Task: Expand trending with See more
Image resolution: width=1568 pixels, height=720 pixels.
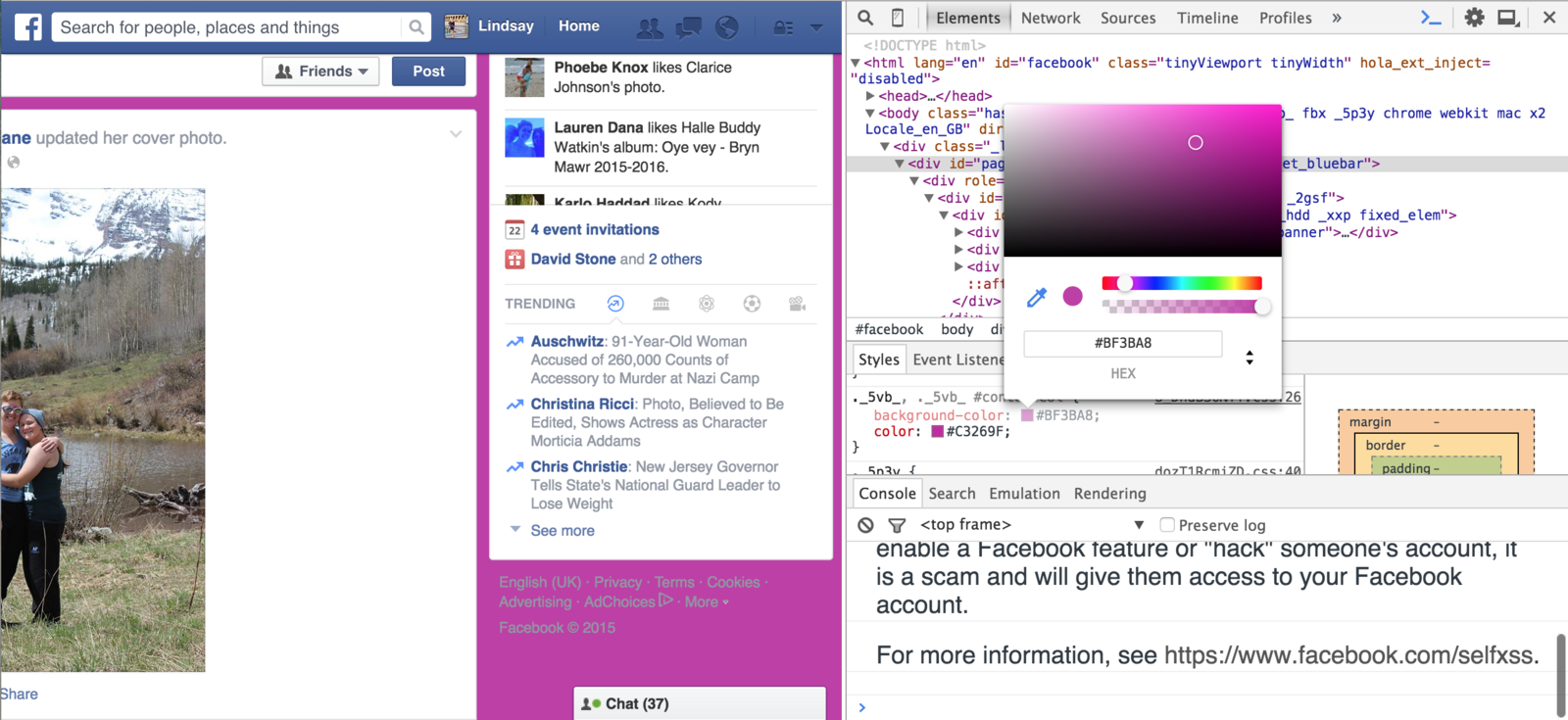Action: (x=563, y=530)
